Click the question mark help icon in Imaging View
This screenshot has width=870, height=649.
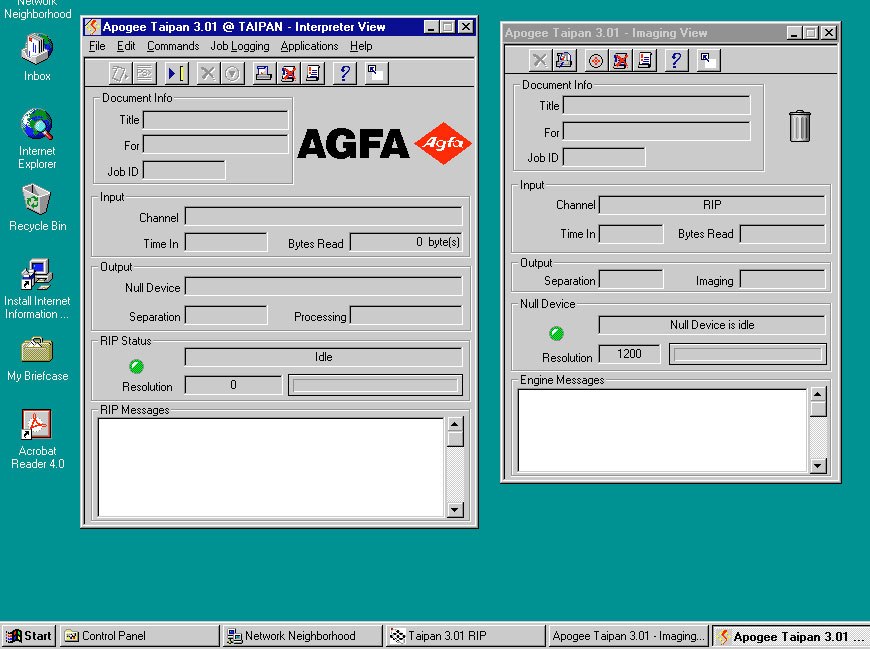coord(676,60)
